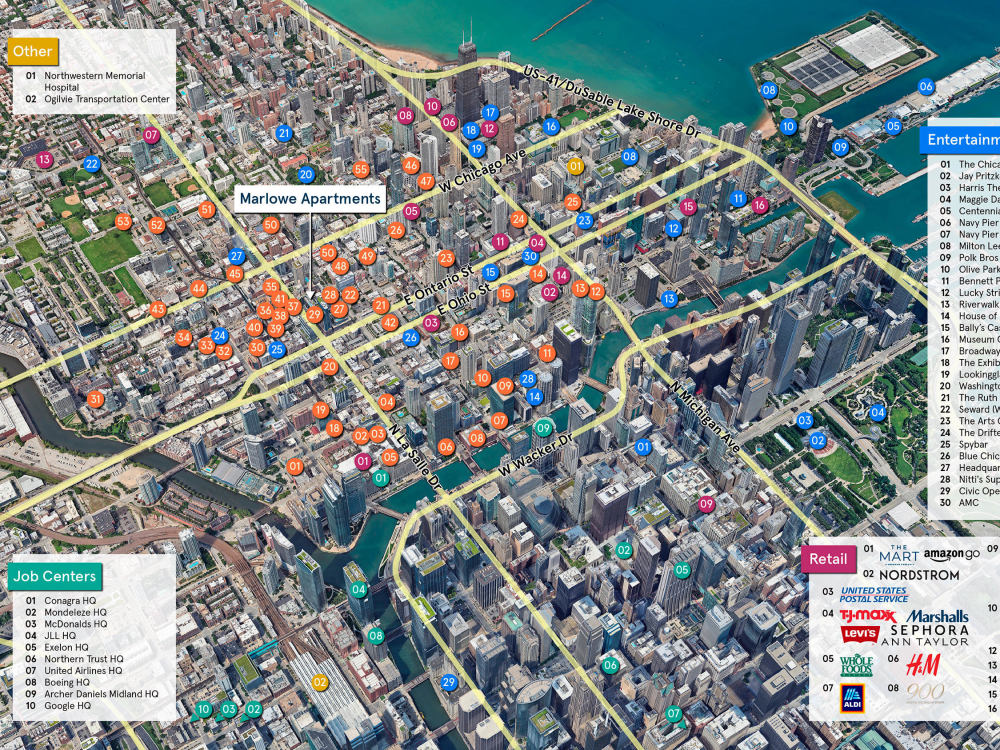Click the Whole Foods logo

tap(857, 666)
